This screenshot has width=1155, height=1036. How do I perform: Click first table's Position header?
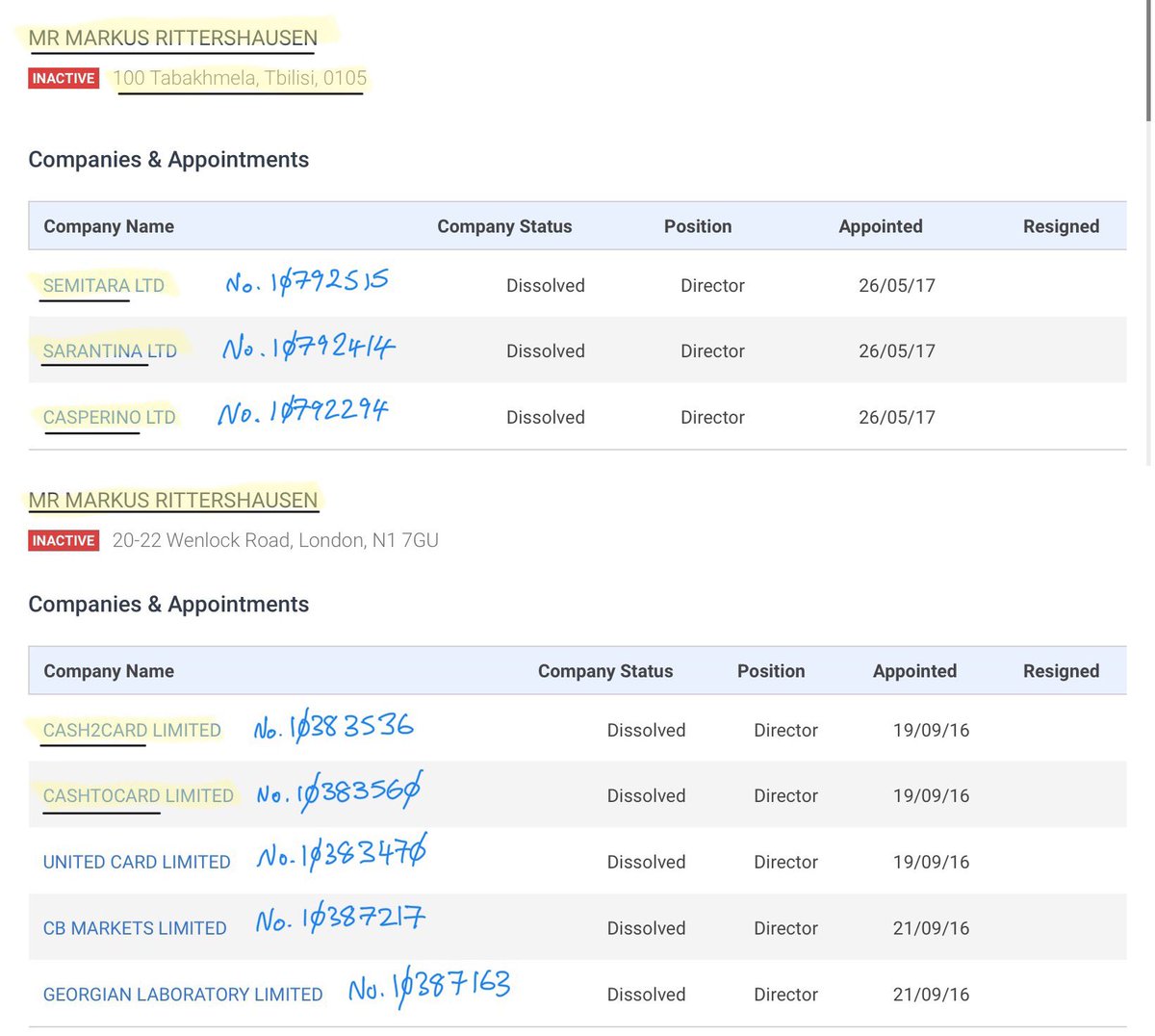pos(698,226)
